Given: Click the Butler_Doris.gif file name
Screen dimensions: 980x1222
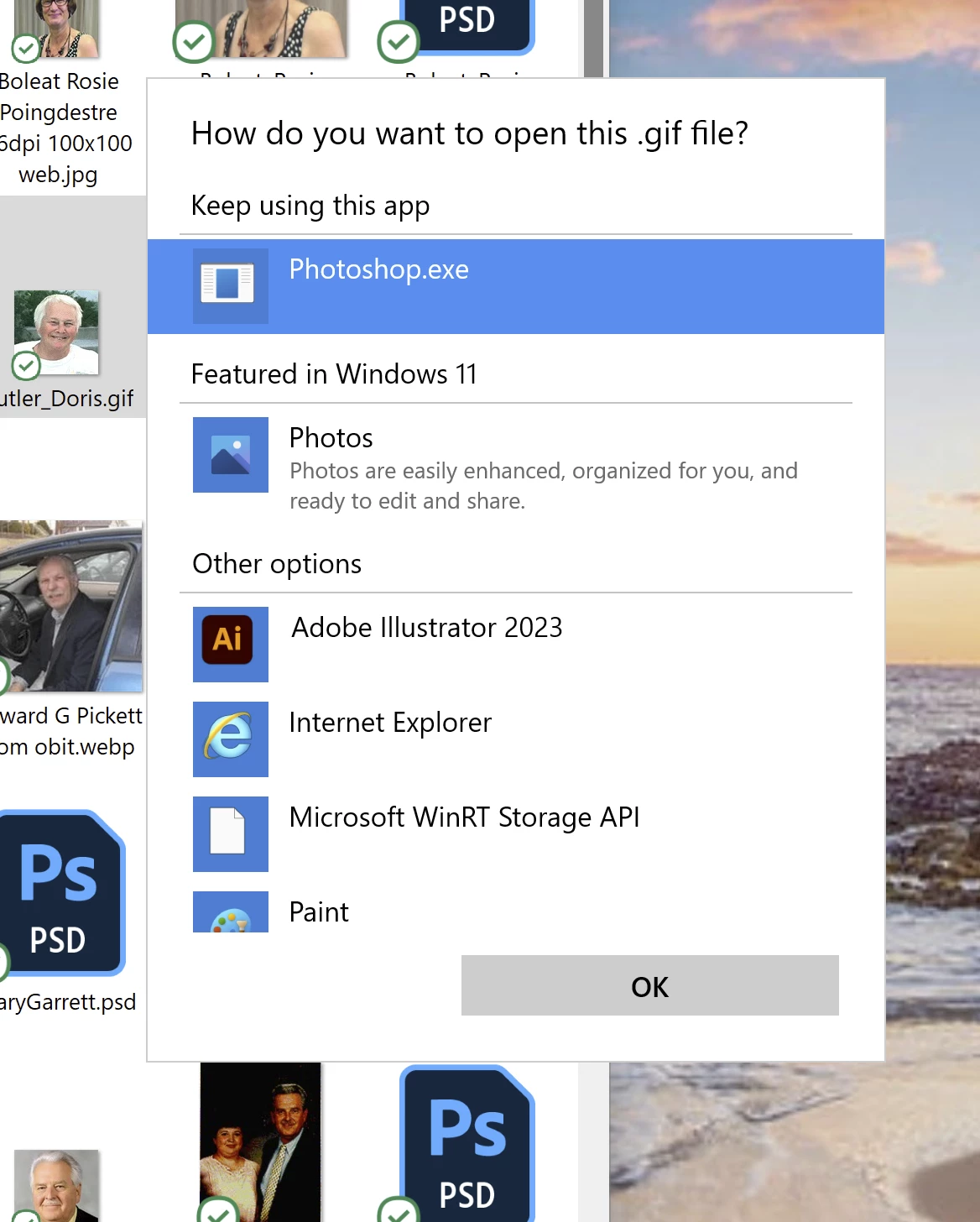Looking at the screenshot, I should pyautogui.click(x=67, y=398).
